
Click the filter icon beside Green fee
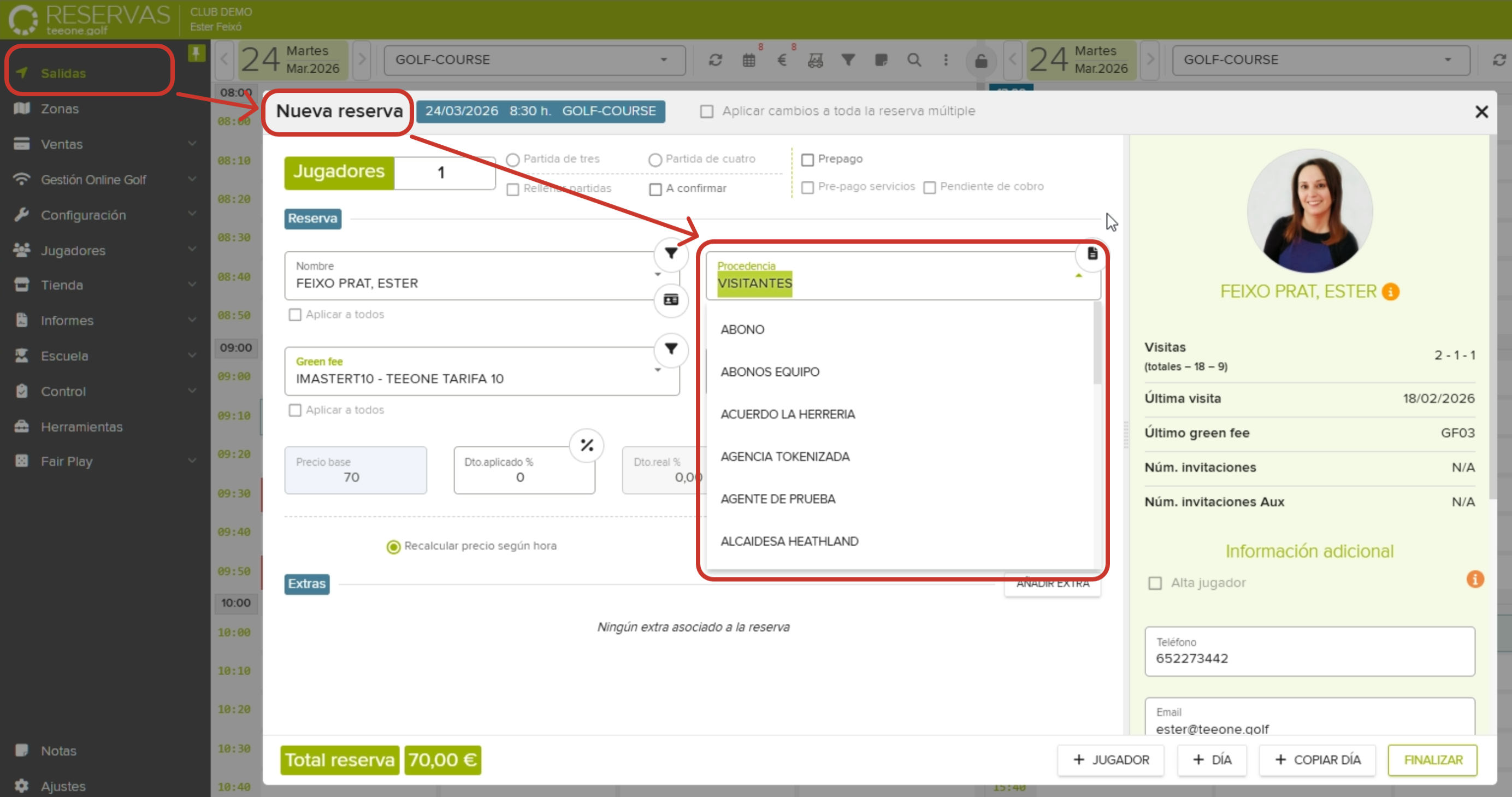[x=671, y=349]
